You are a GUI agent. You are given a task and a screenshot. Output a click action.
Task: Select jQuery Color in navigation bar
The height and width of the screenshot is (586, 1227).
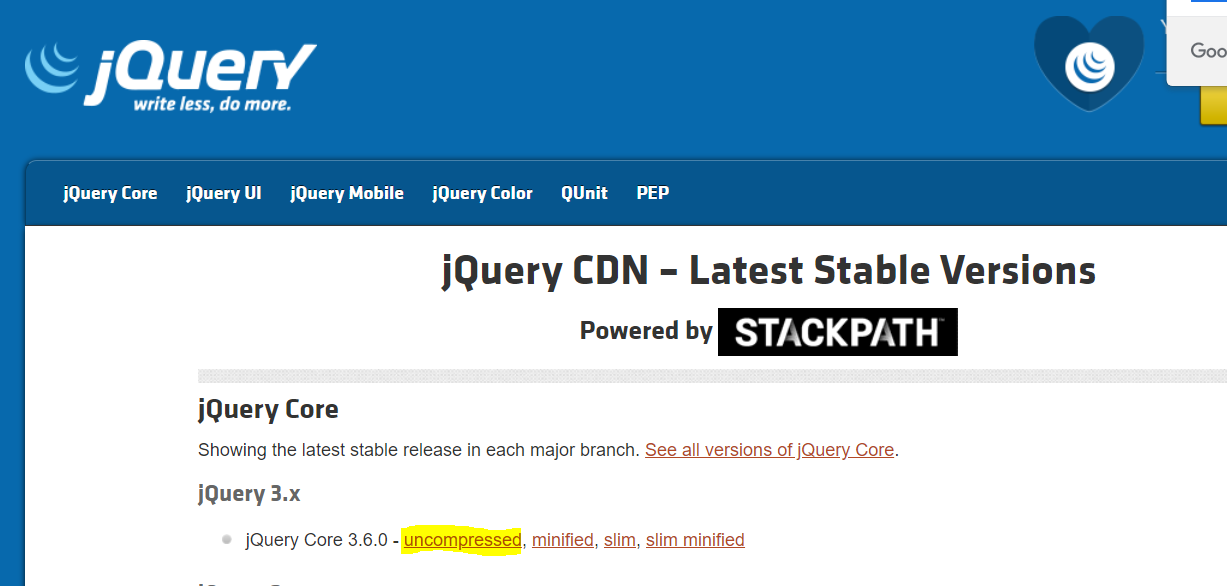[x=483, y=193]
